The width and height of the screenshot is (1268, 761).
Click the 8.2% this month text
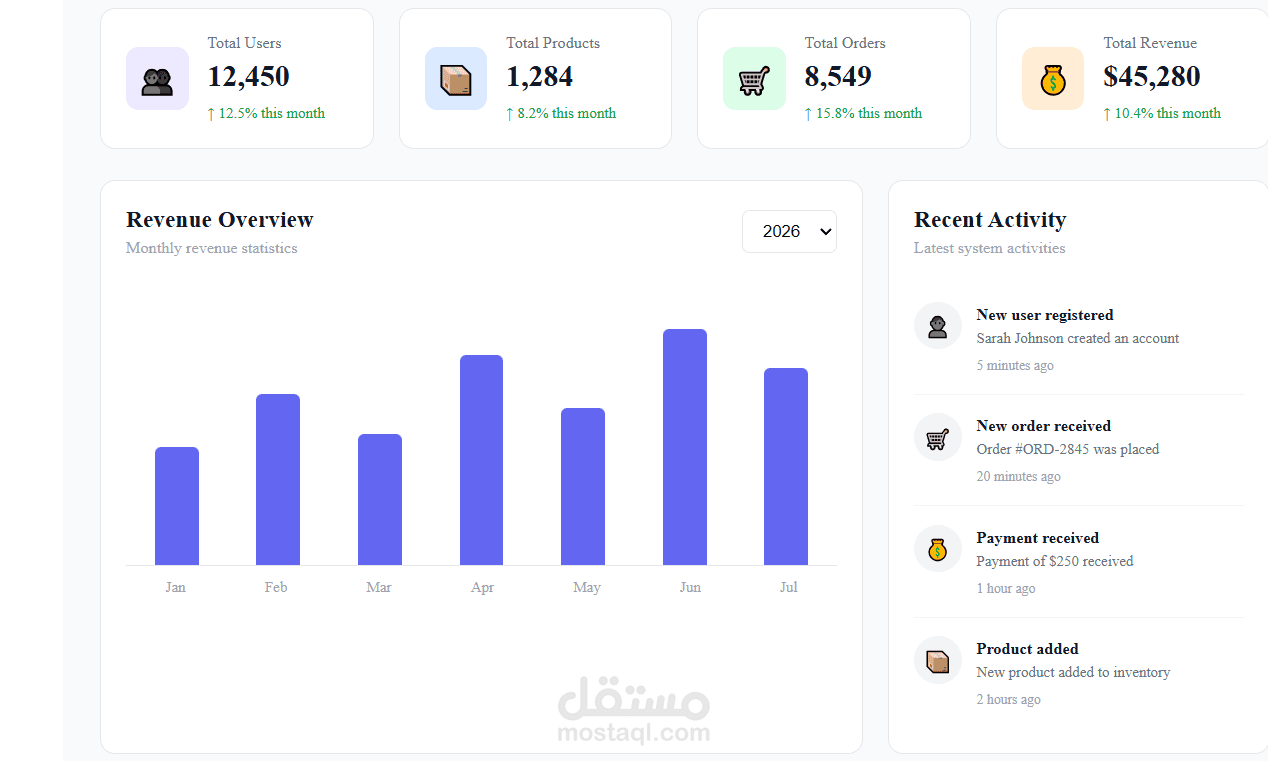(561, 113)
